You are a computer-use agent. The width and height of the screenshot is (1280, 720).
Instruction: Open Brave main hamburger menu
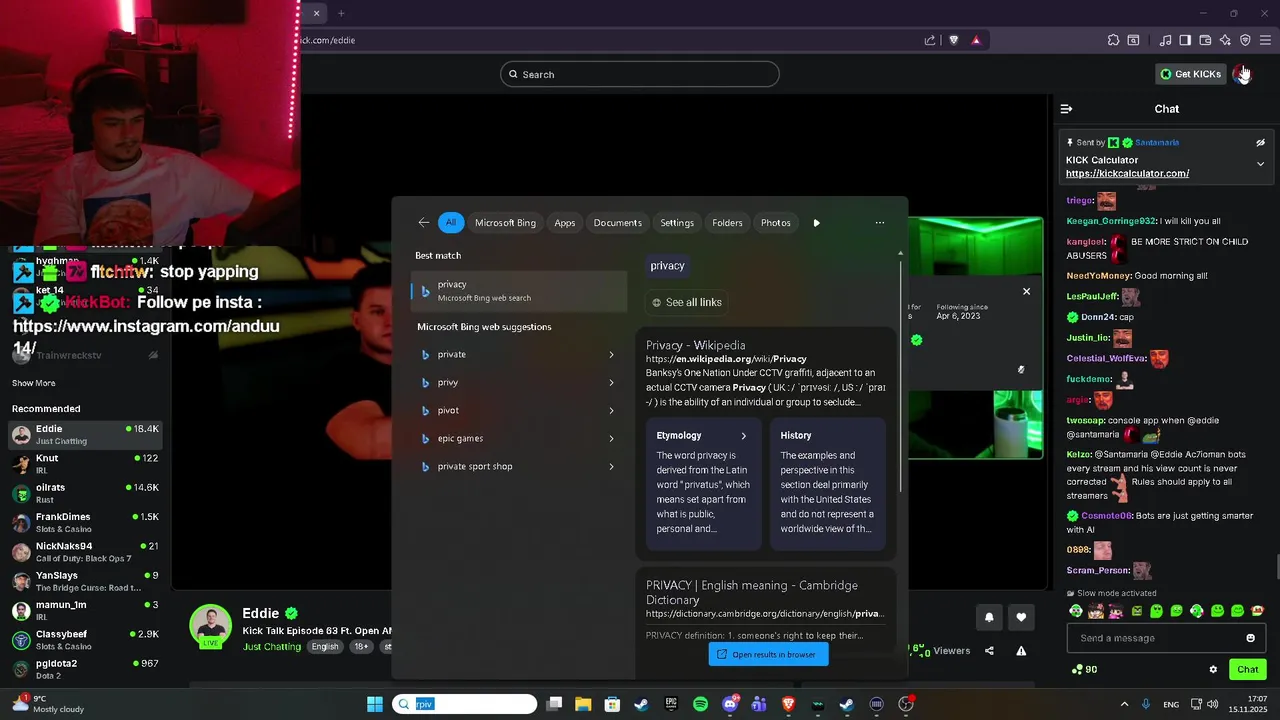point(1265,40)
